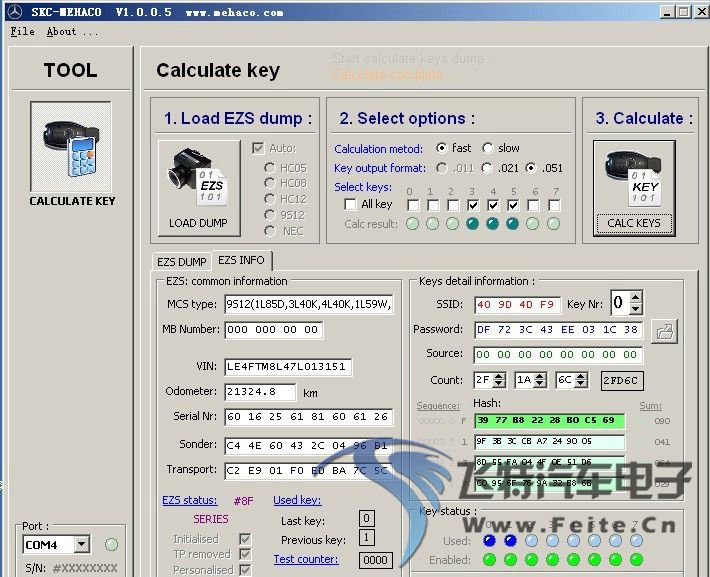Image resolution: width=710 pixels, height=577 pixels.
Task: Click calc result indicator for key 7
Action: pyautogui.click(x=553, y=224)
